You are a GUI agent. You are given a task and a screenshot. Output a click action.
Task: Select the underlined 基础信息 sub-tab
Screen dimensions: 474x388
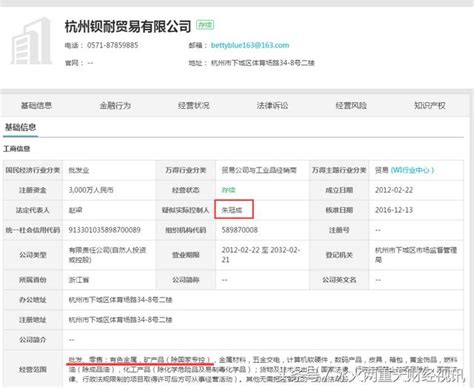point(20,127)
